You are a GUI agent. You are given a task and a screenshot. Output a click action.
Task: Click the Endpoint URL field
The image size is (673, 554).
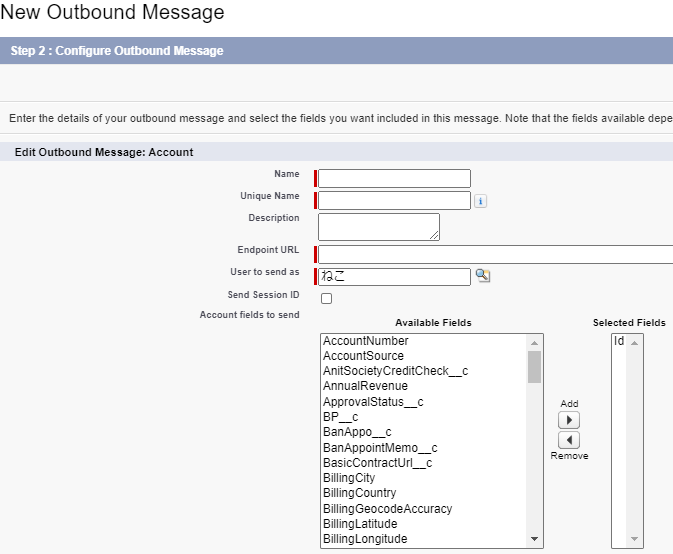(x=495, y=254)
